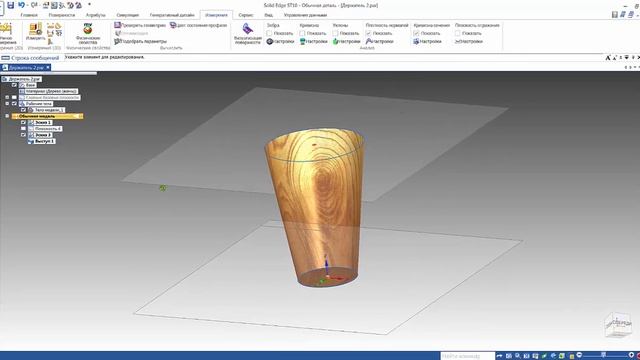Toggle Уклоны Показать checkbox
The image size is (640, 360).
click(336, 33)
